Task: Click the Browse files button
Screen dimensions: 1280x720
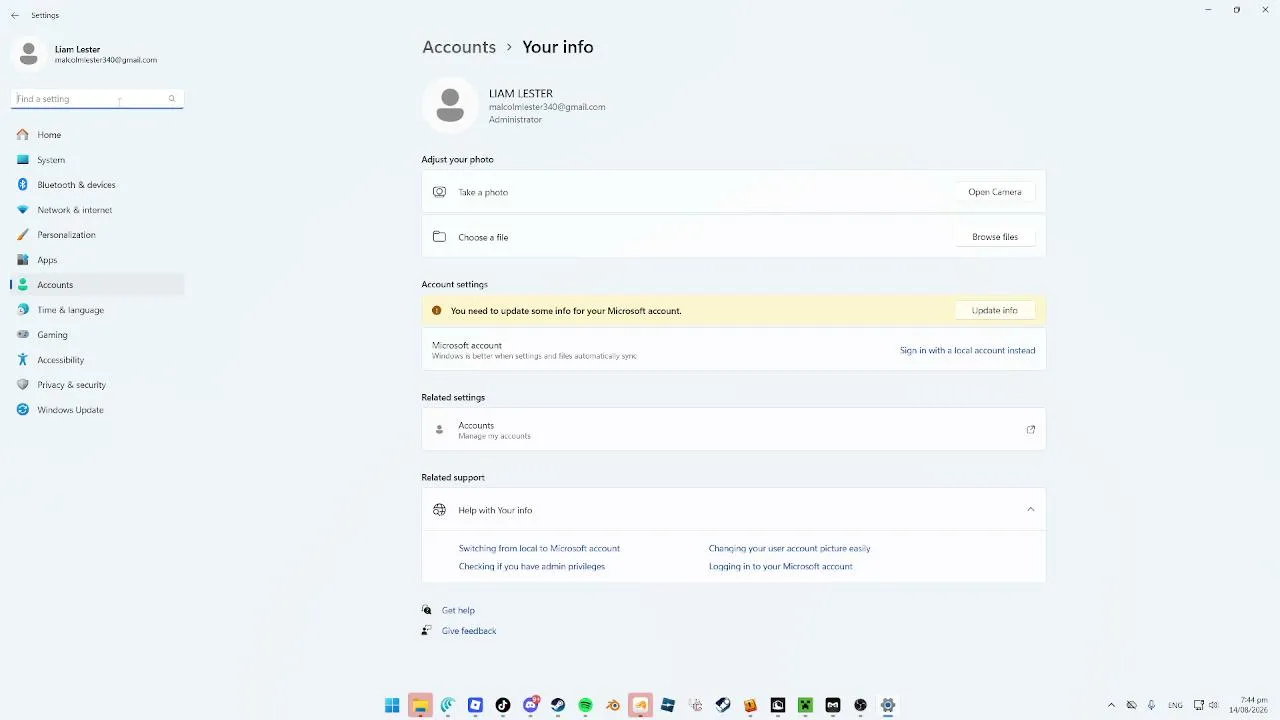Action: [x=995, y=237]
